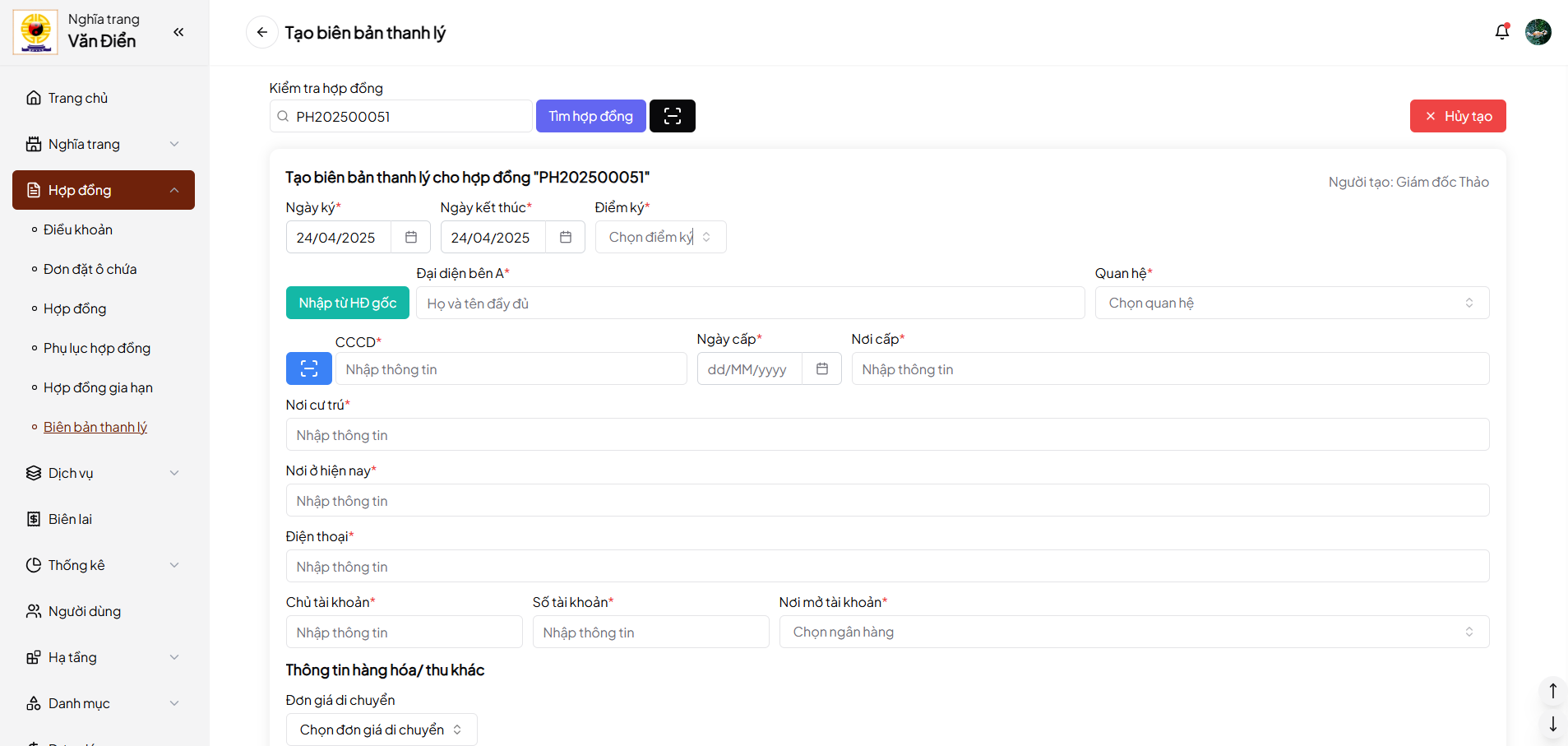This screenshot has height=746, width=1568.
Task: Open the Ngày kết thúc calendar picker
Action: click(566, 237)
